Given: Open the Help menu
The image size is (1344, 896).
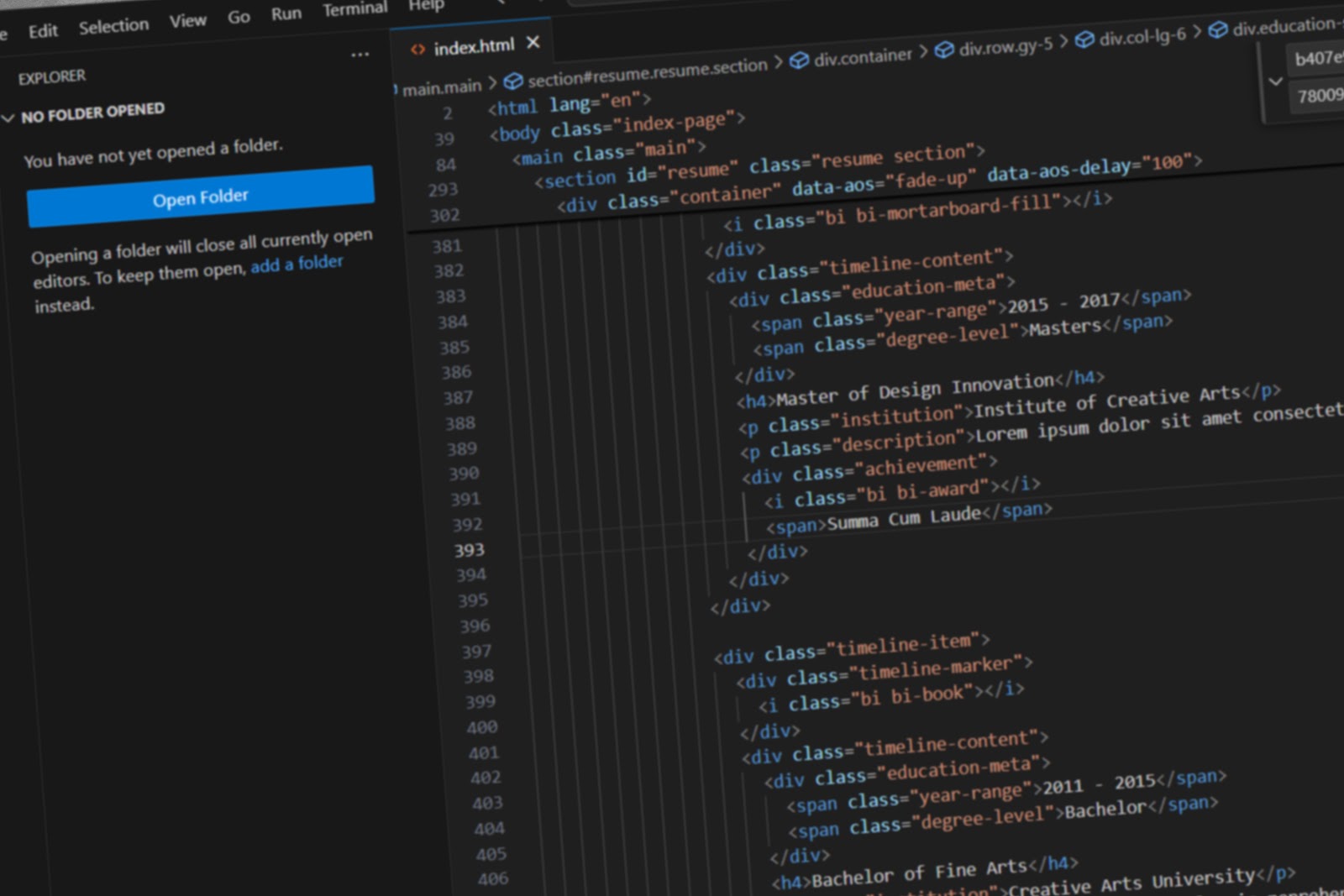Looking at the screenshot, I should click(x=426, y=5).
